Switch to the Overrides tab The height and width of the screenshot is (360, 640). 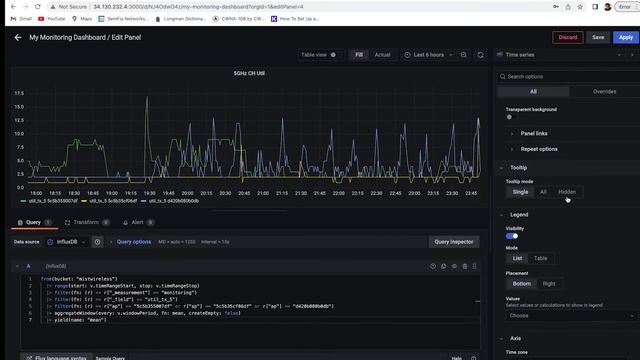[604, 92]
